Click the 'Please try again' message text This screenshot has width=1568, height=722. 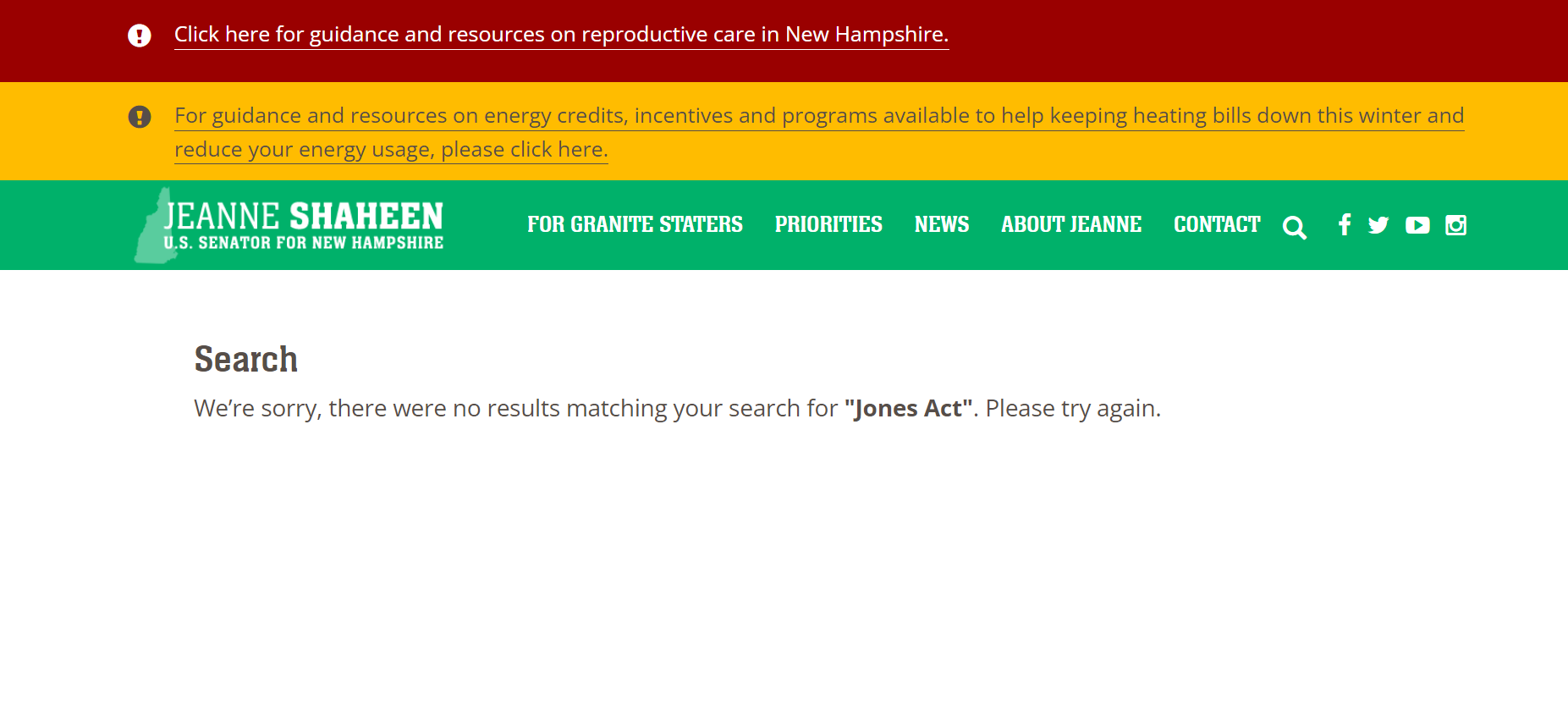point(1072,409)
